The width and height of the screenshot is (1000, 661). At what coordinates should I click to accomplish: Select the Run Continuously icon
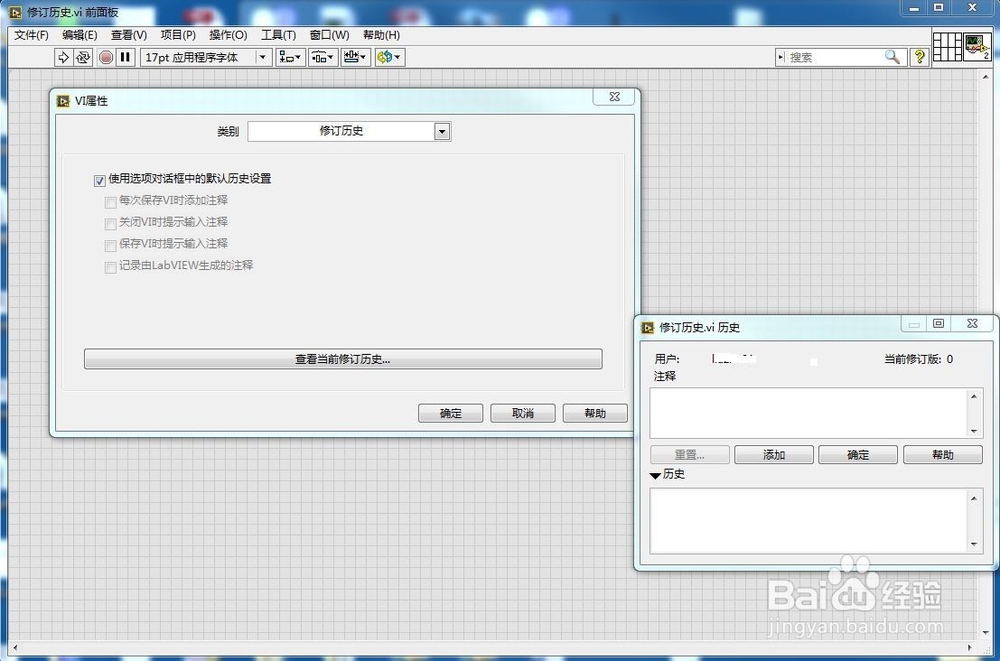pos(86,57)
